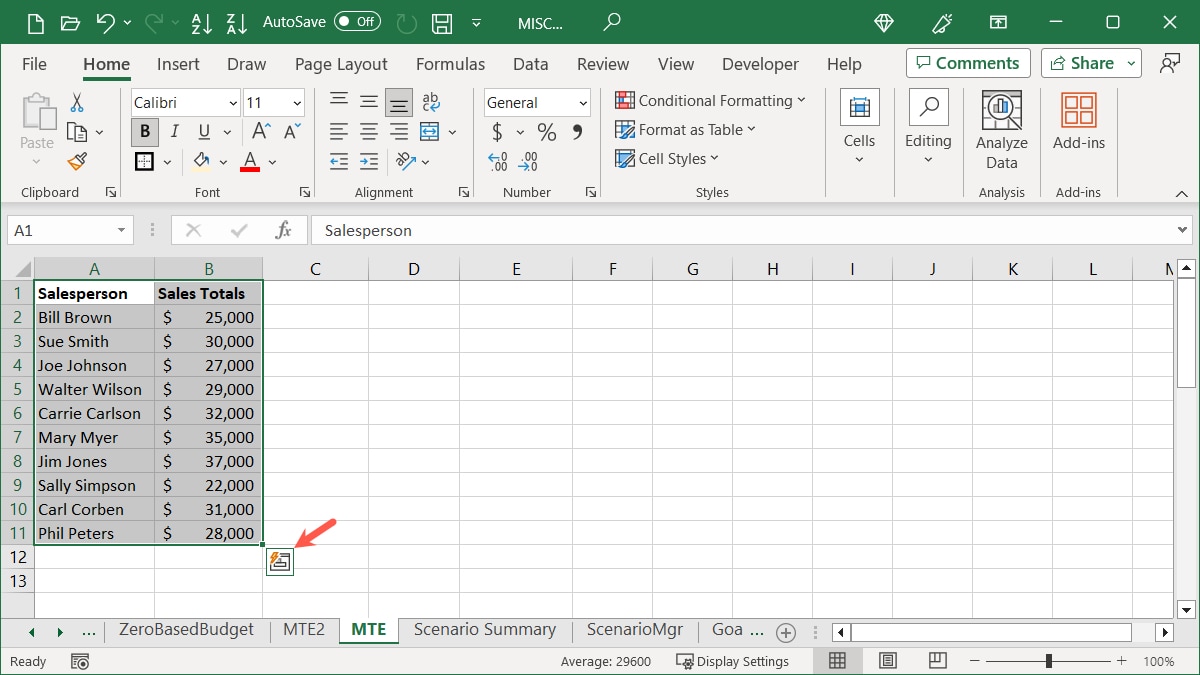Switch to Page Break Preview view

point(937,660)
